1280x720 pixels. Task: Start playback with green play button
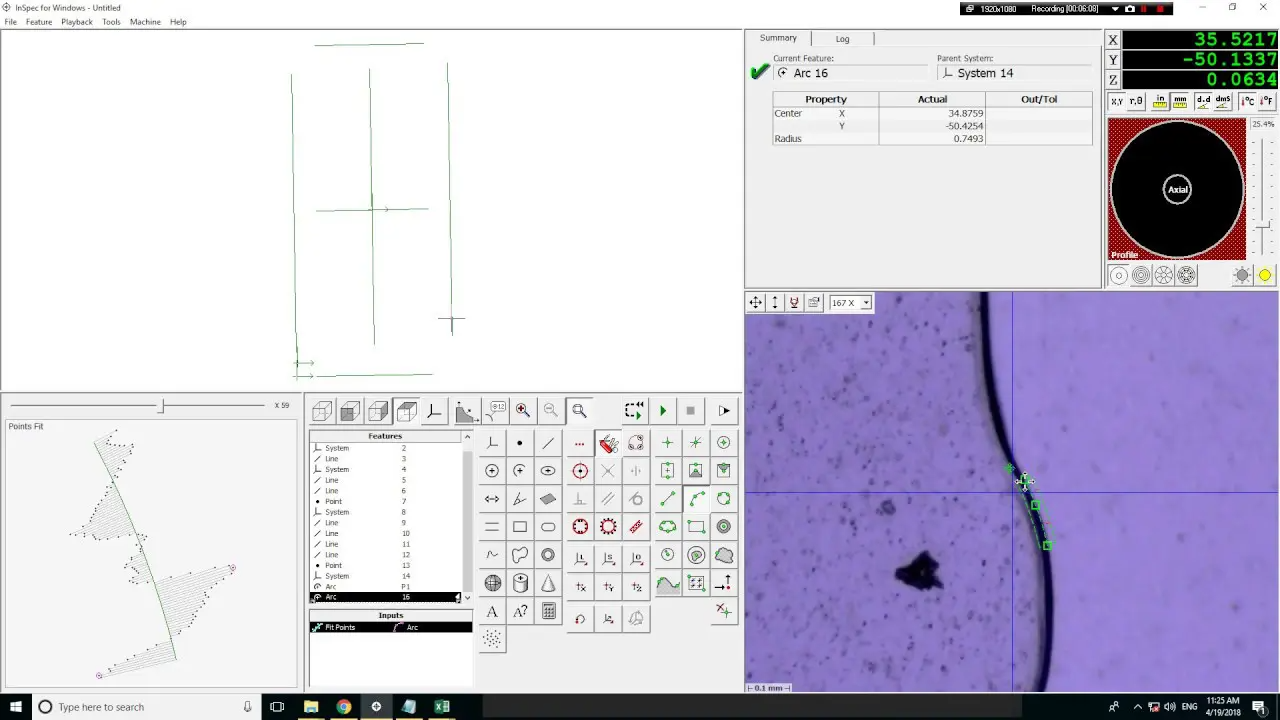pos(662,411)
